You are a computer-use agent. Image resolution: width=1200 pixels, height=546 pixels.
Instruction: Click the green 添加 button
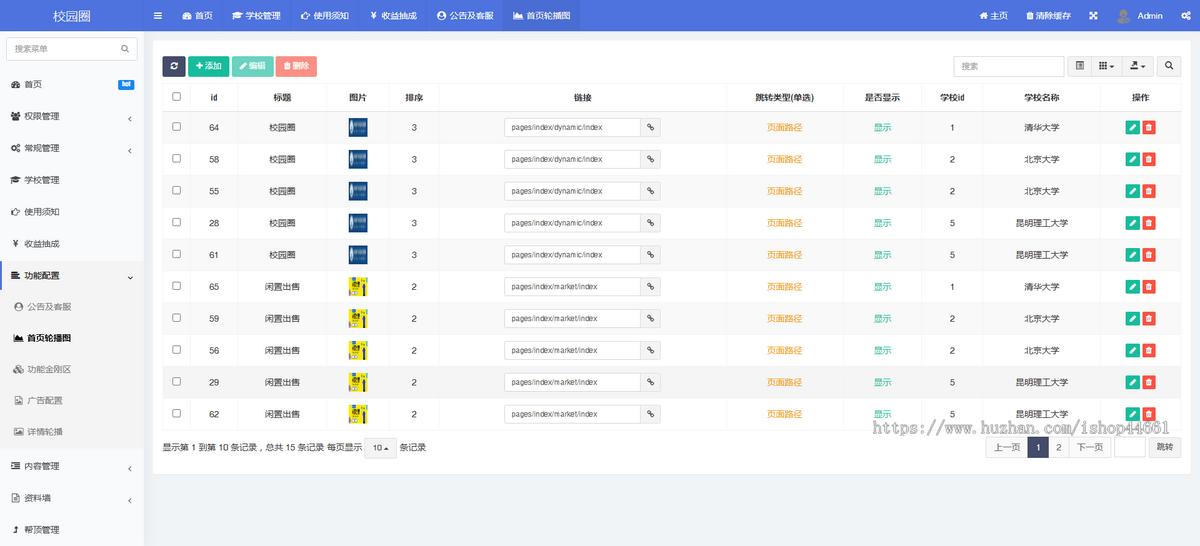[208, 66]
